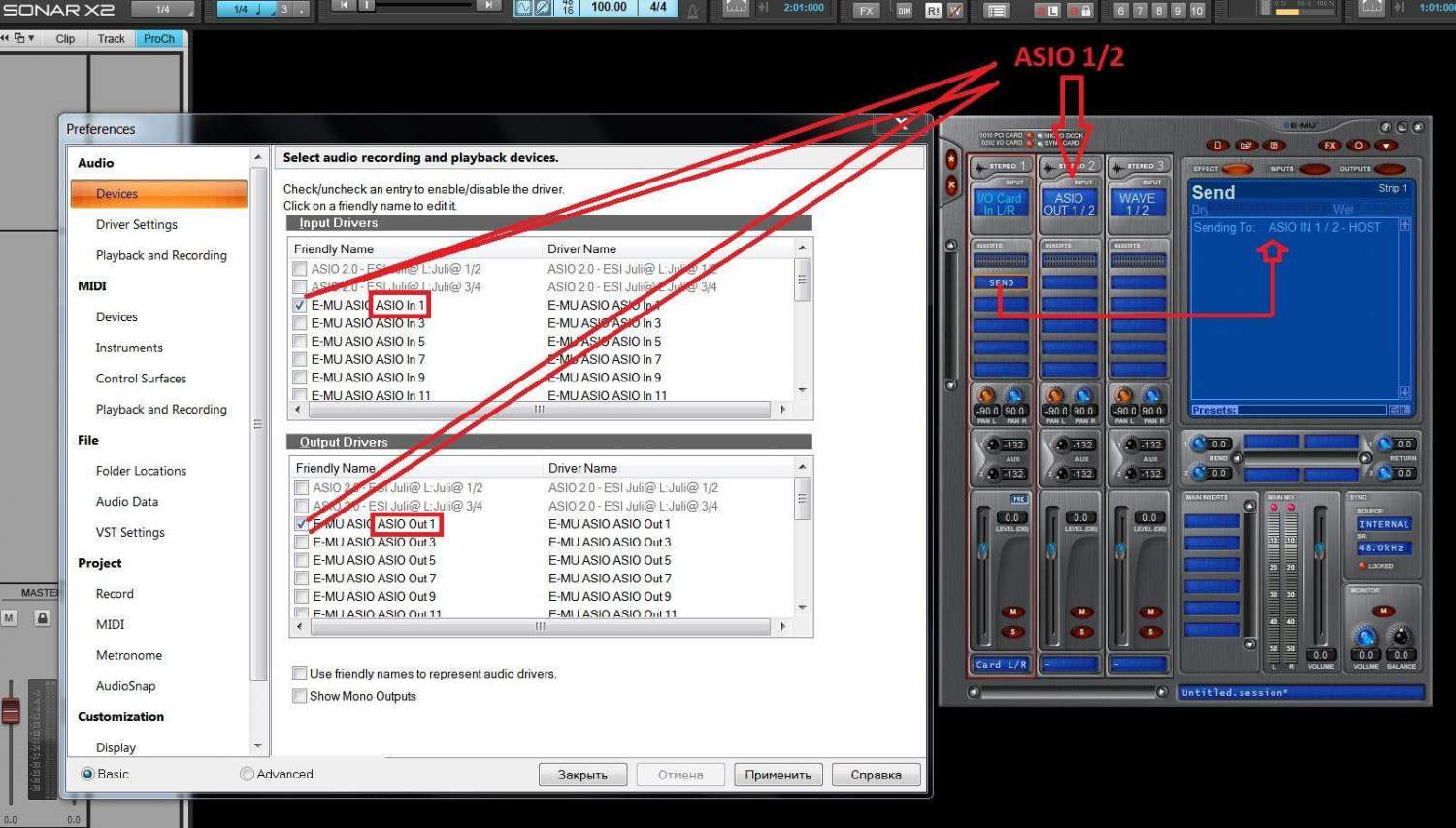
Task: Click the metronome icon in SONAR control bar
Action: tap(693, 11)
